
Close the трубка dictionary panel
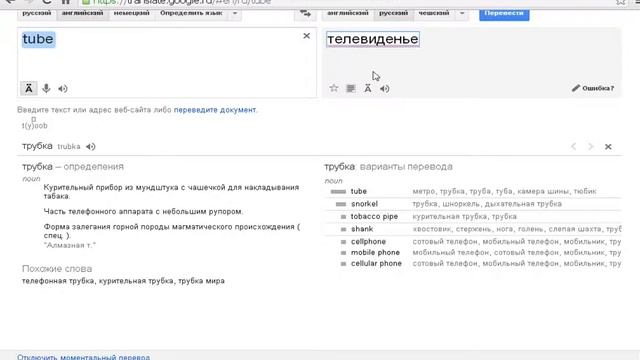(608, 147)
